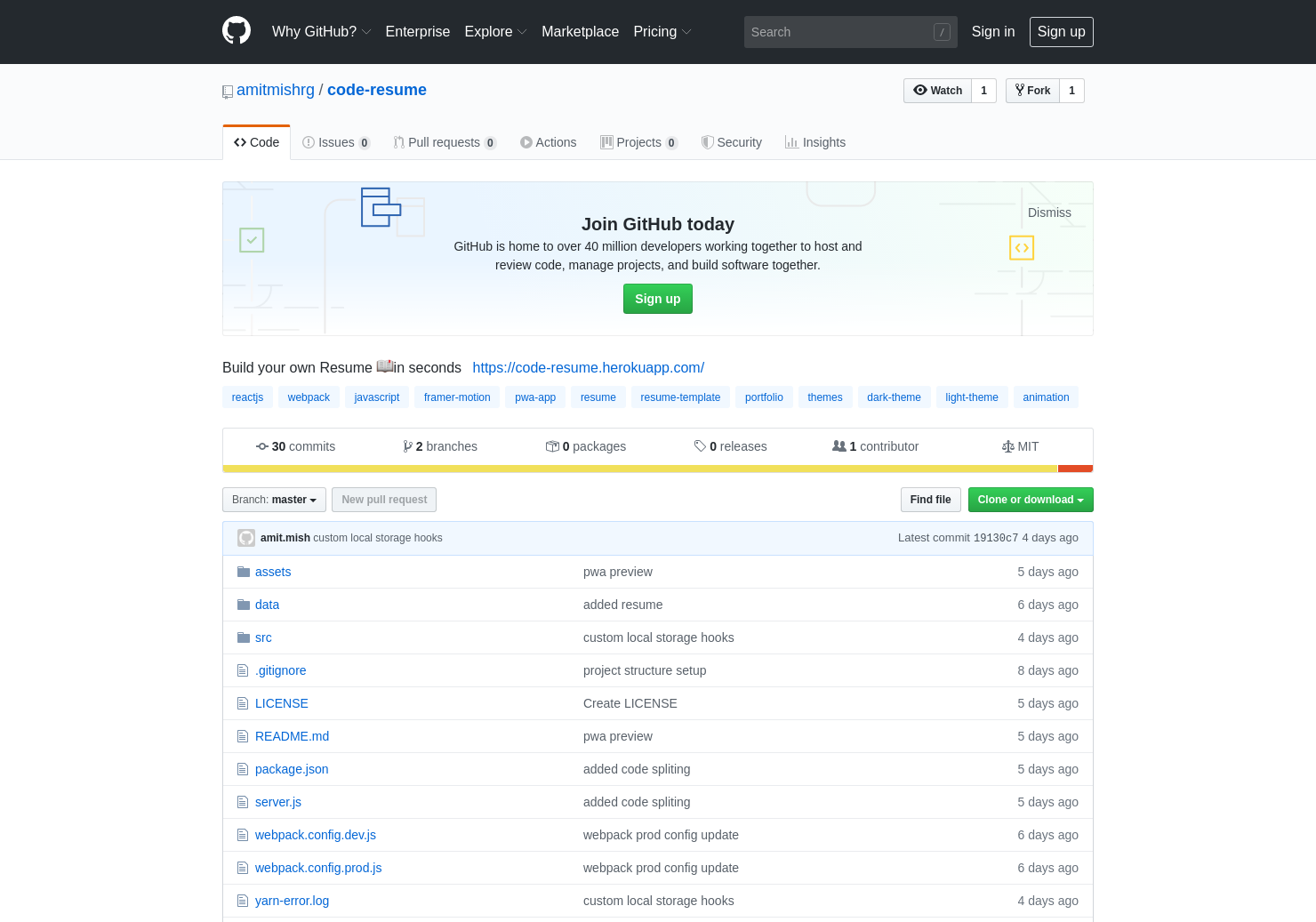The image size is (1316, 922).
Task: Click the Fork count number
Action: tap(1072, 91)
